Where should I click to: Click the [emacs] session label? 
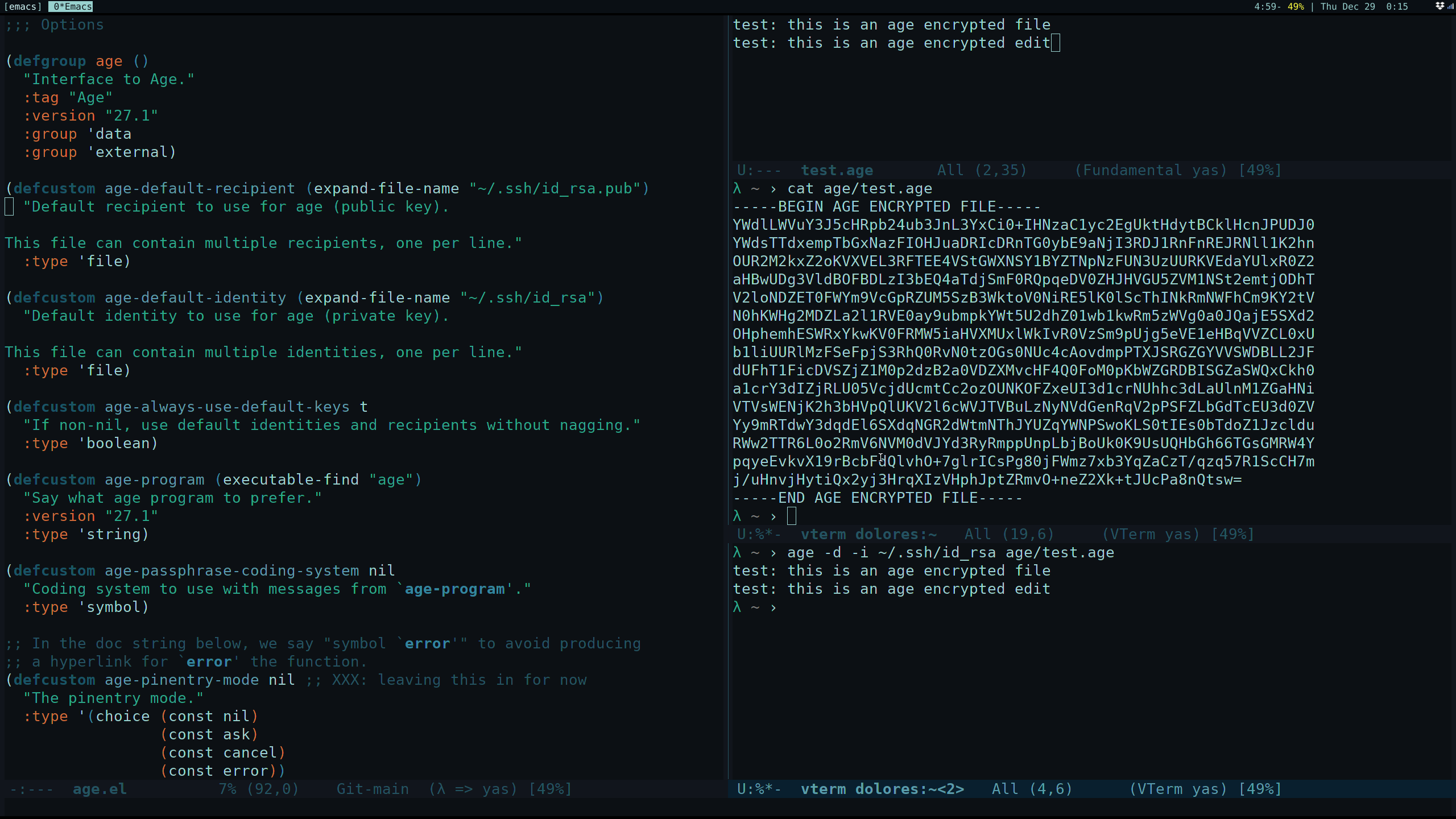tap(23, 7)
